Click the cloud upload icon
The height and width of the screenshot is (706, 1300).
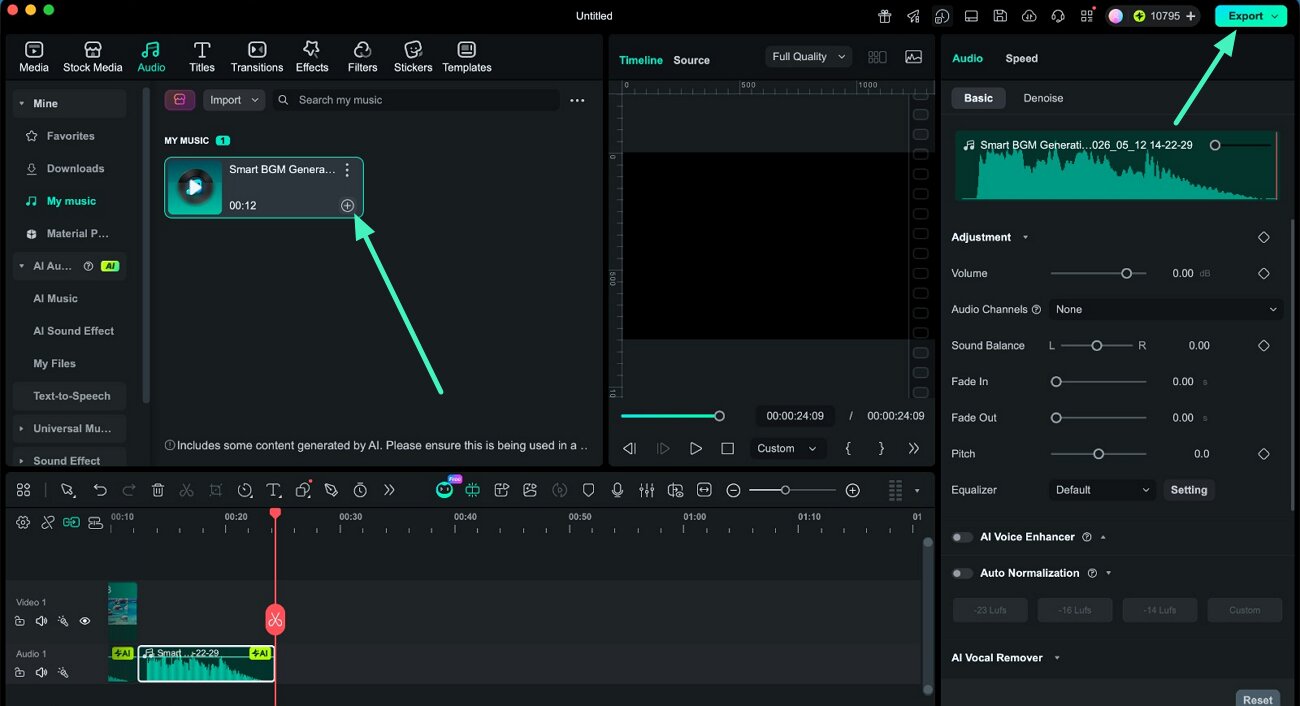coord(1029,16)
